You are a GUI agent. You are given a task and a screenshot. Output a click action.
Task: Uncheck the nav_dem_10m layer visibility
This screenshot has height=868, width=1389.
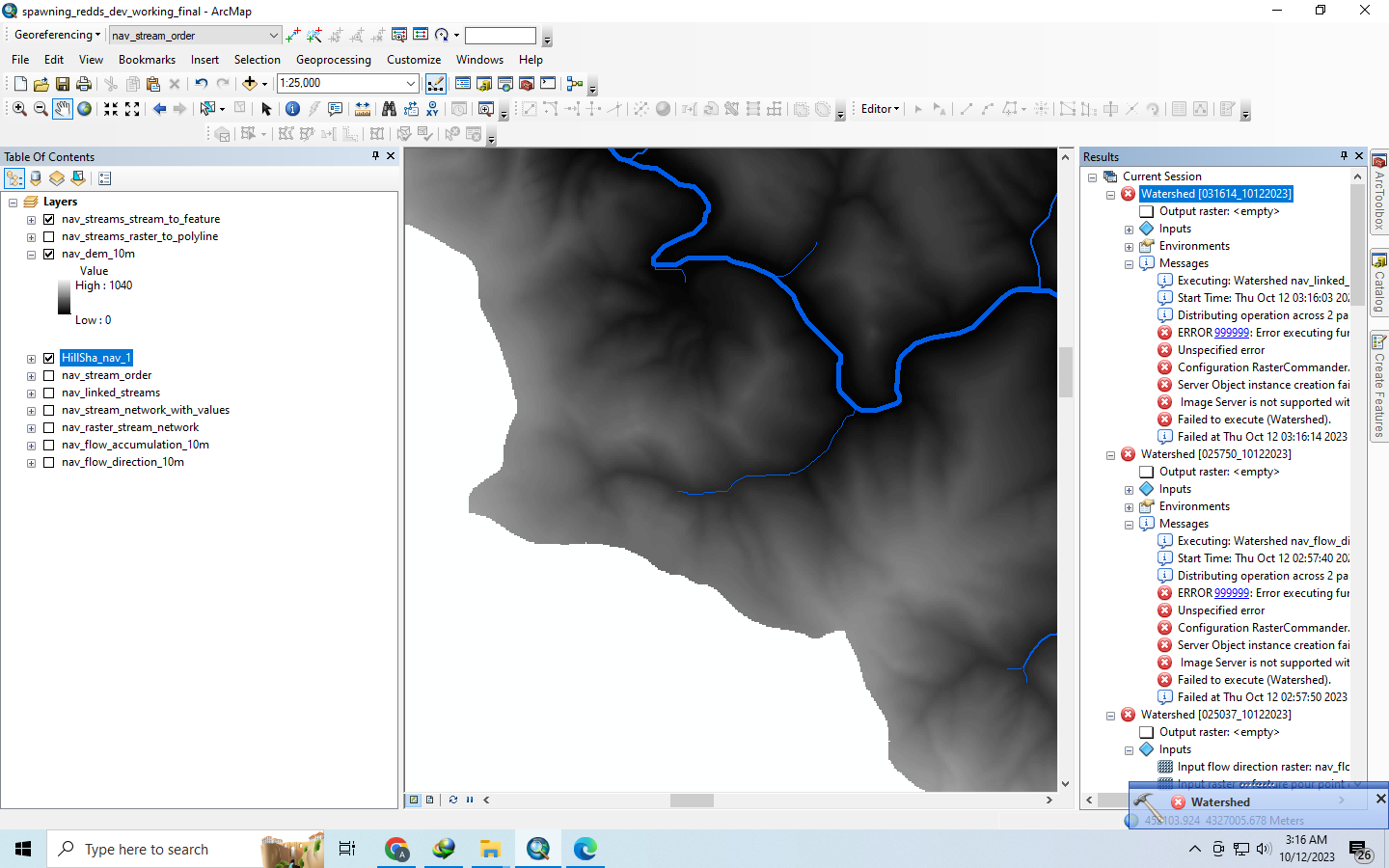tap(48, 254)
